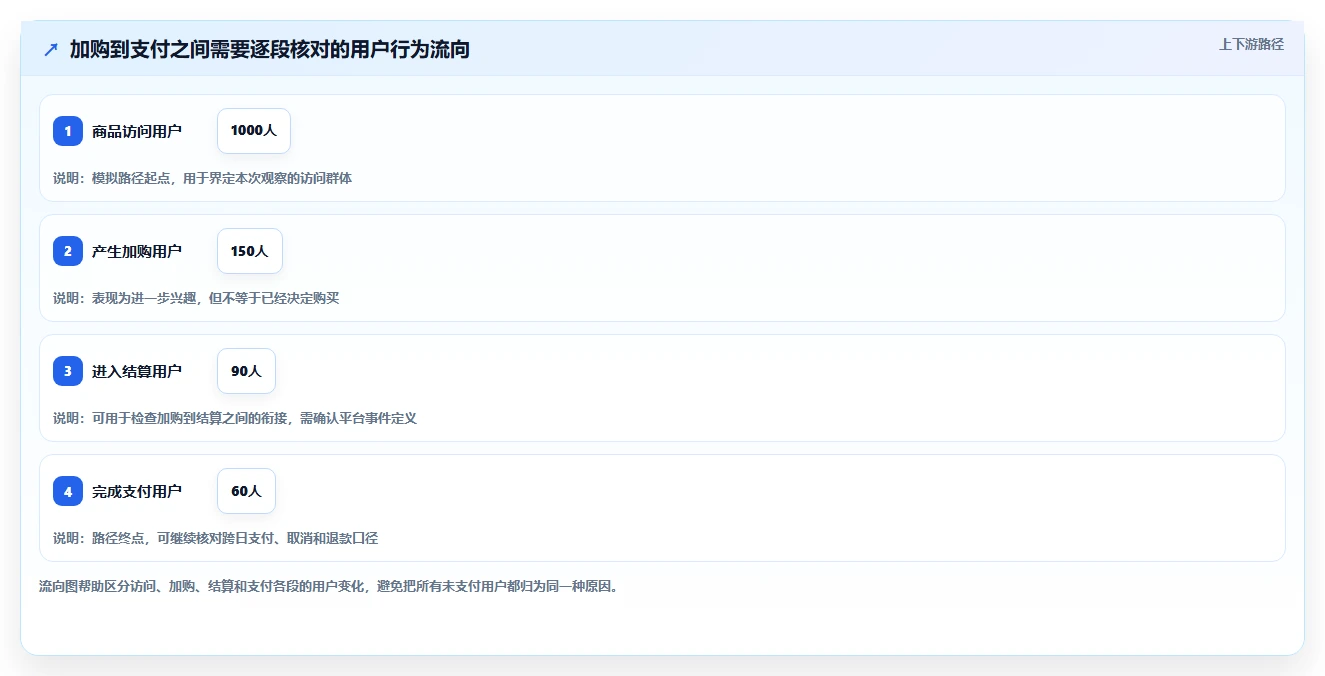Click the footer sentence starting with 流向图帮助区分
The image size is (1325, 676).
329,586
